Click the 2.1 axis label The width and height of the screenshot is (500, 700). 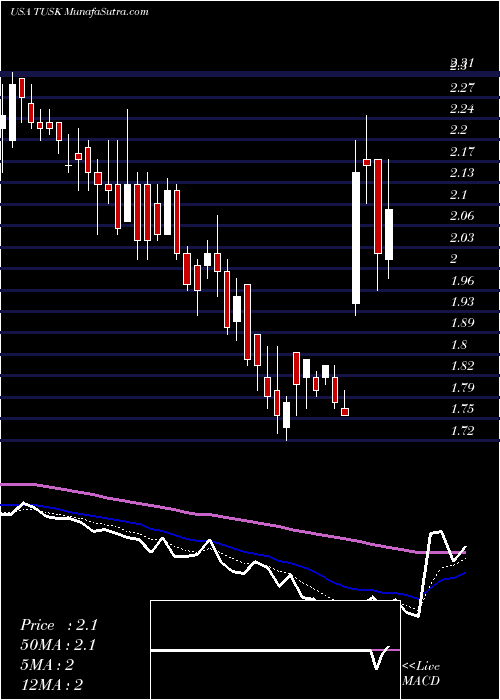coord(458,195)
